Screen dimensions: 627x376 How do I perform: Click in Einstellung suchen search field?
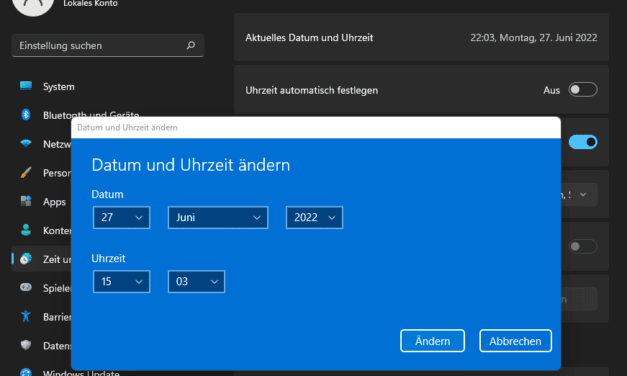[108, 45]
